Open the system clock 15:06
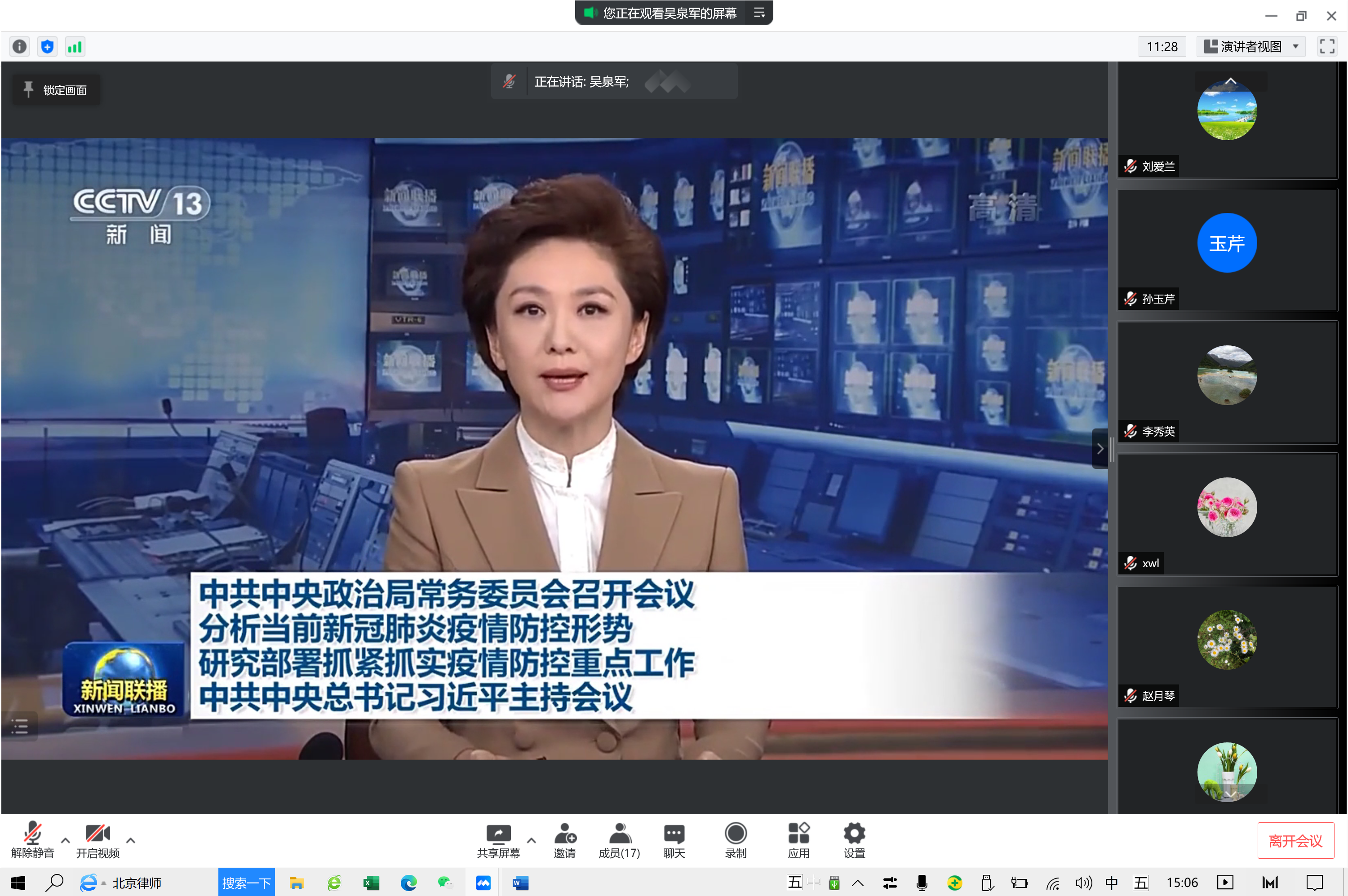Viewport: 1348px width, 896px height. tap(1182, 883)
